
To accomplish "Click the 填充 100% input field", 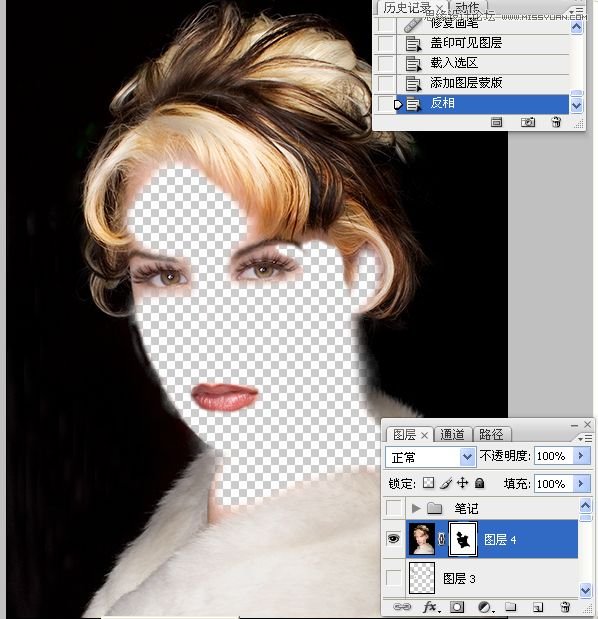I will point(553,483).
